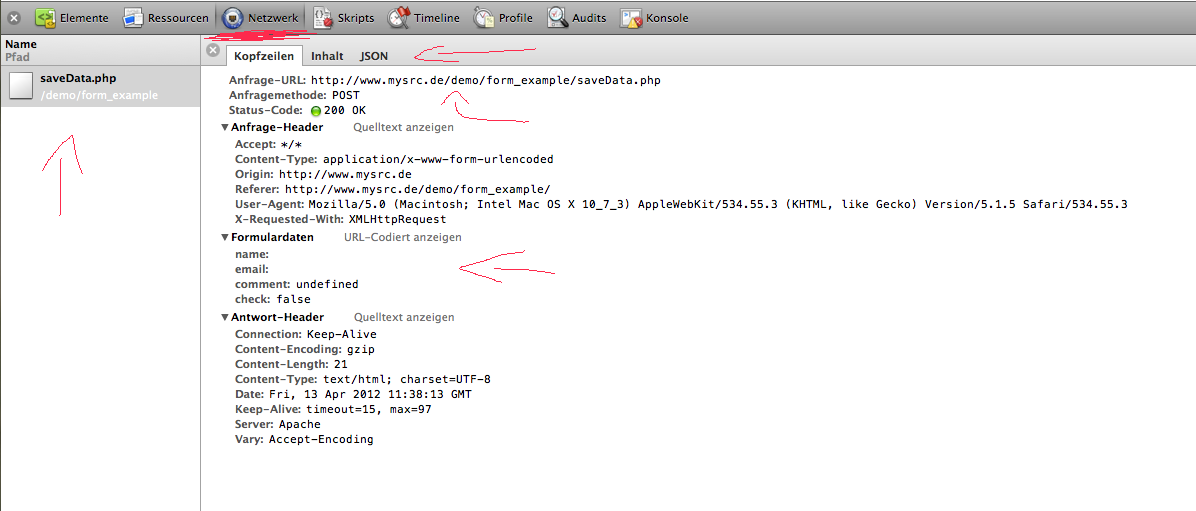The image size is (1196, 511).
Task: Open the Timeline panel icon
Action: point(399,18)
